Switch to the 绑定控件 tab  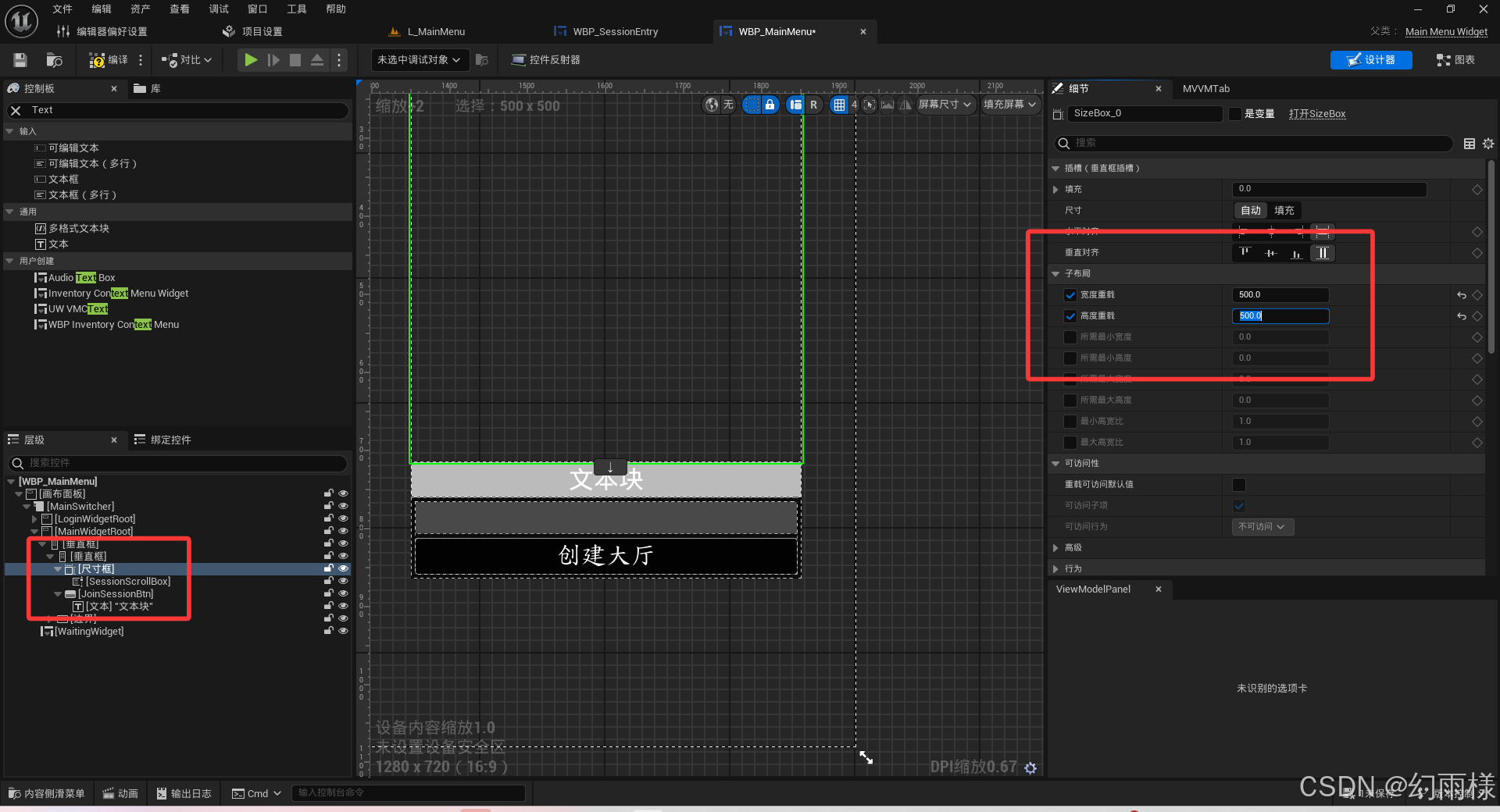click(x=162, y=440)
